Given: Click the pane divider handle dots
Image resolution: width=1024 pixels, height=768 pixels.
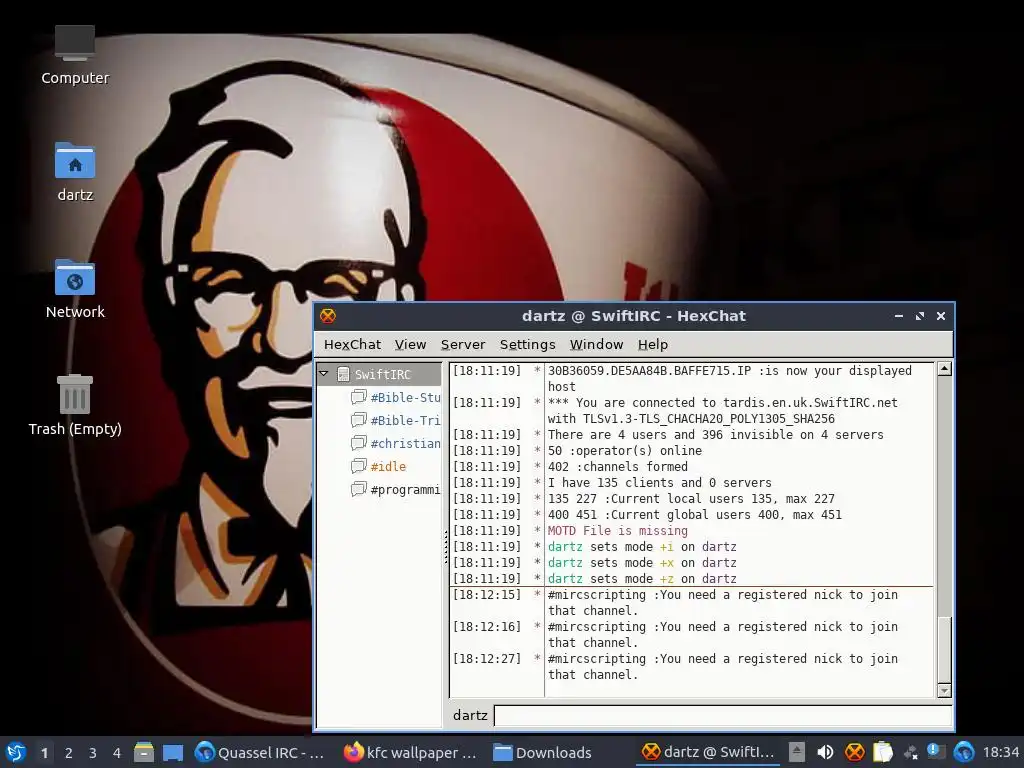Looking at the screenshot, I should [446, 547].
